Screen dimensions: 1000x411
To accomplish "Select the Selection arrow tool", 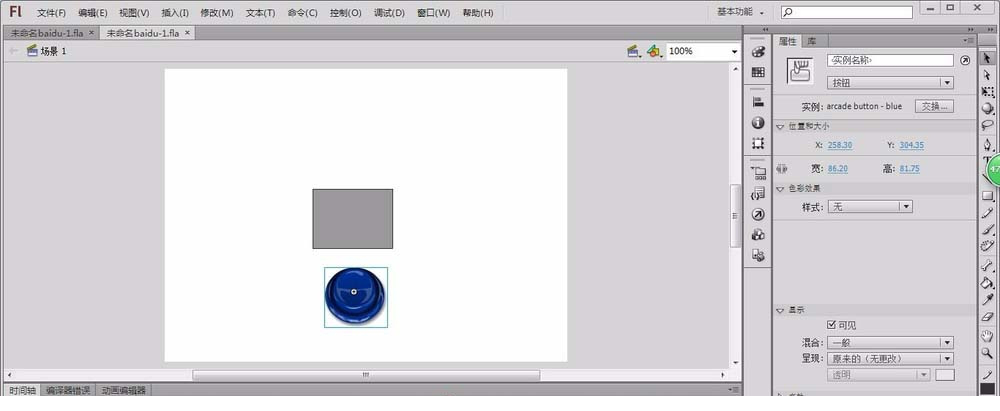I will coord(987,57).
